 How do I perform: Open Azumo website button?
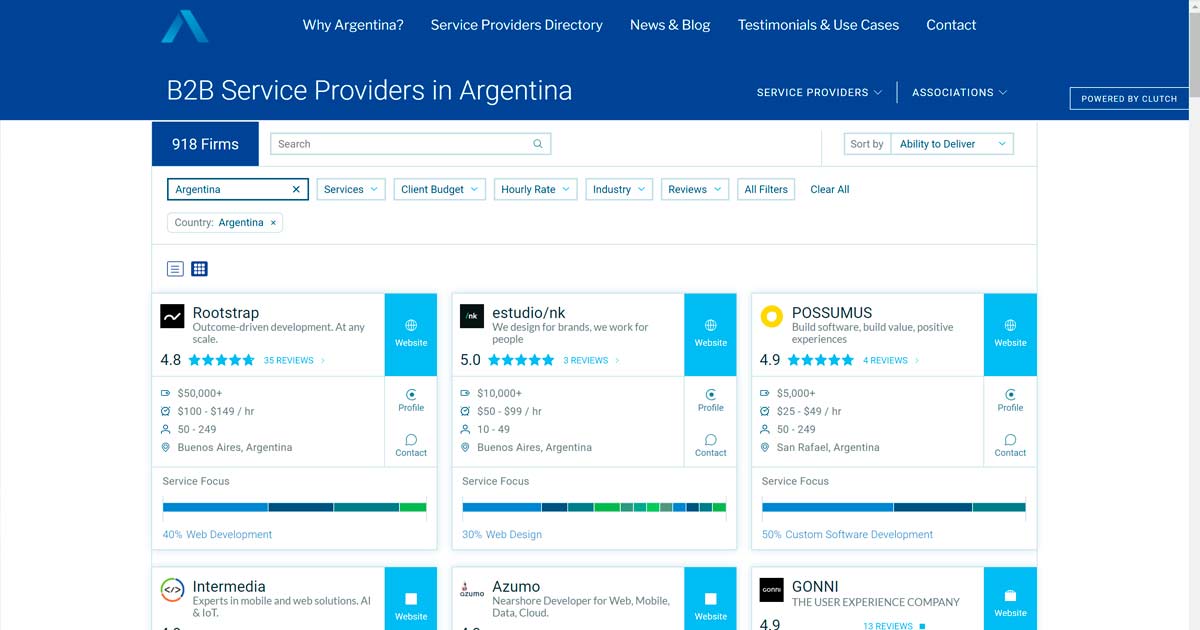[x=711, y=599]
